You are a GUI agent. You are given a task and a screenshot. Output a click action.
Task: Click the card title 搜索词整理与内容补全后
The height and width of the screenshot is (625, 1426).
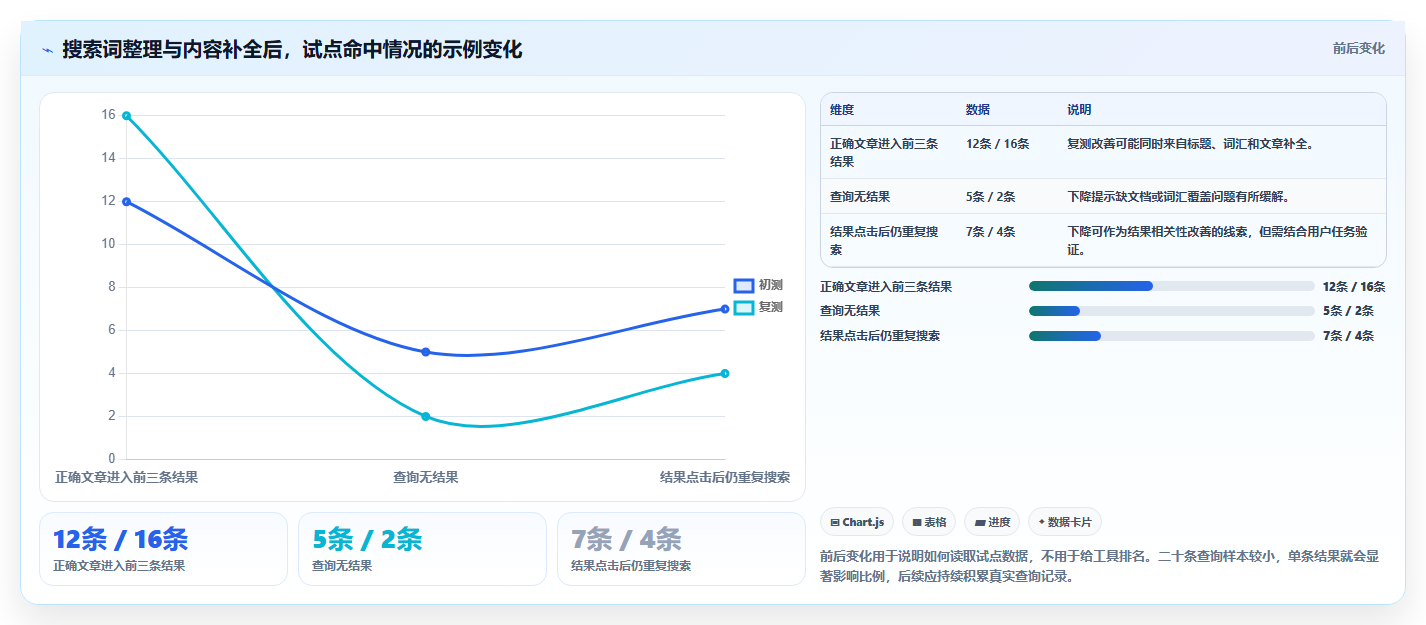(292, 50)
